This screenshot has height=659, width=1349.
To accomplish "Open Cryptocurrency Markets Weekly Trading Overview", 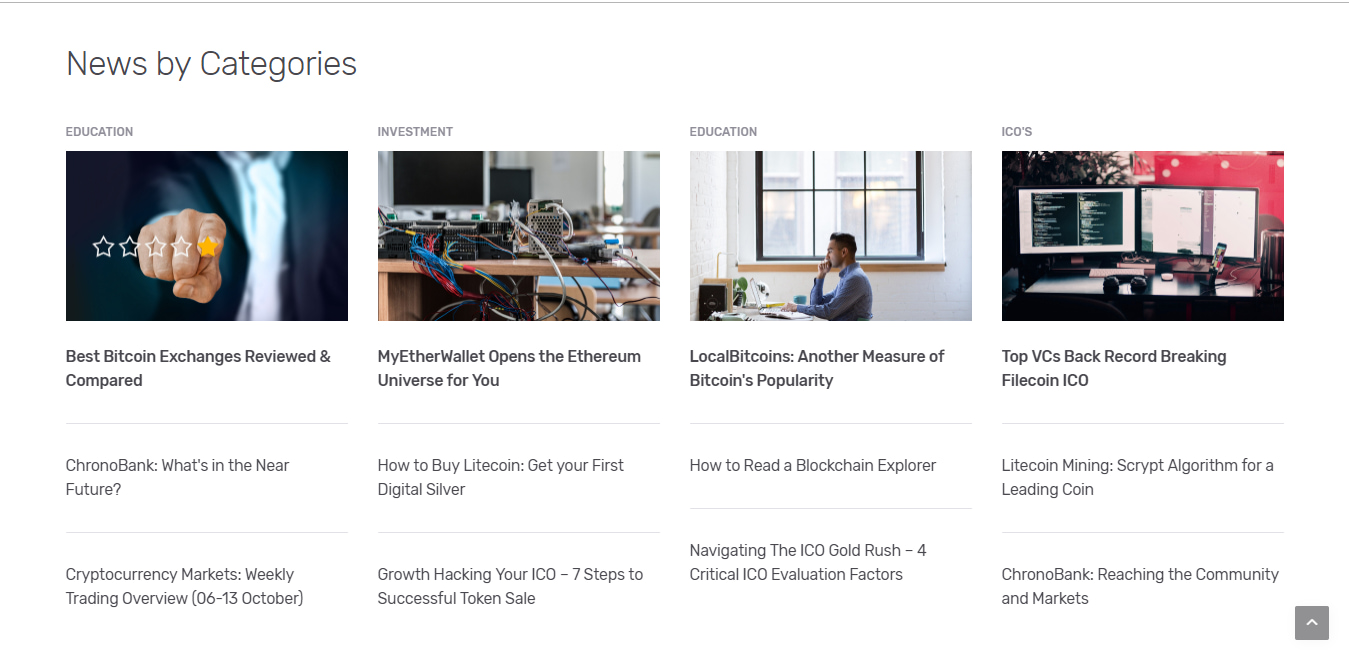I will click(x=184, y=586).
